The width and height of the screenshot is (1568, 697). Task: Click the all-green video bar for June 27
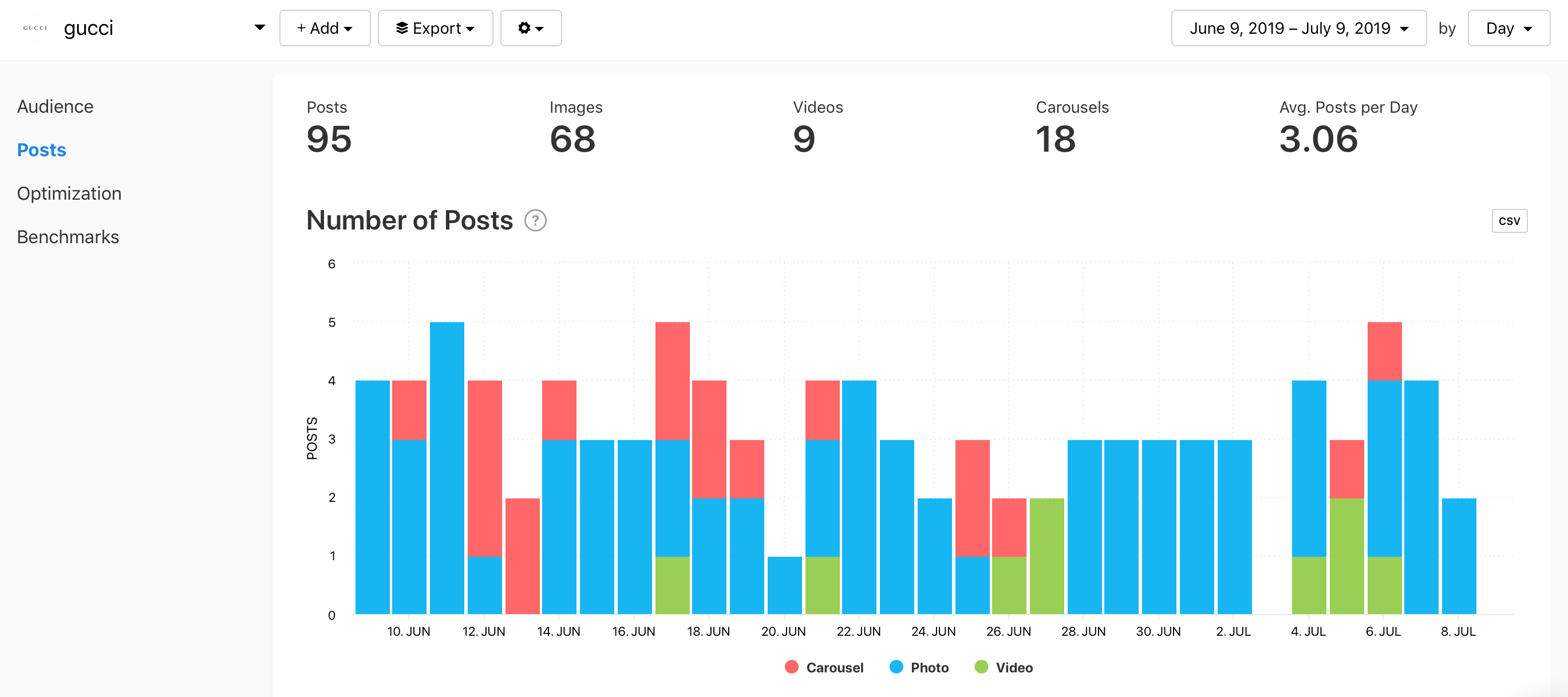click(1047, 556)
